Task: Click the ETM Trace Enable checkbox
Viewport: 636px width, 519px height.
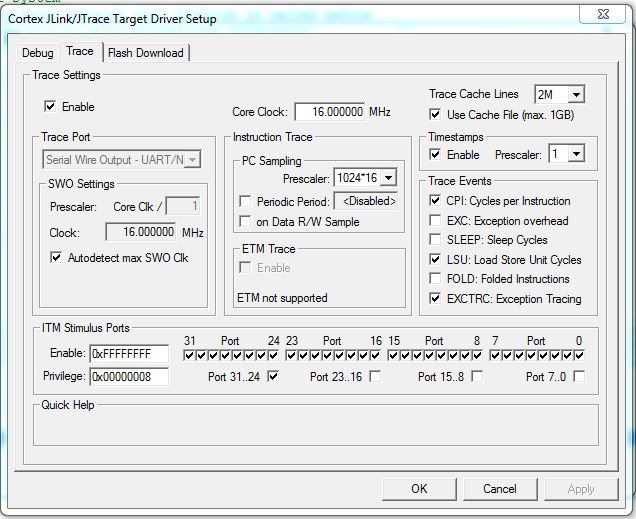Action: 245,267
